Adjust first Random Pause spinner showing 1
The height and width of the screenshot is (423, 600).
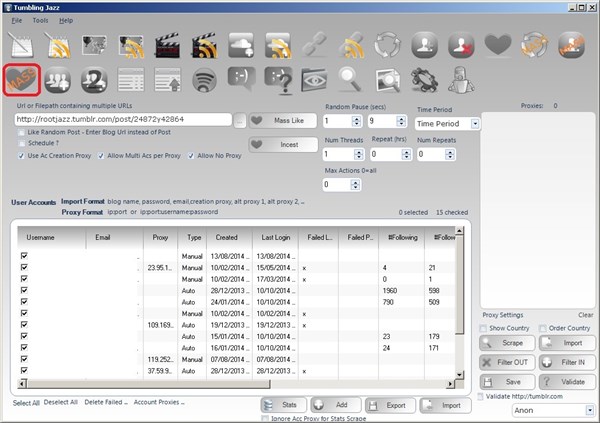coord(356,121)
